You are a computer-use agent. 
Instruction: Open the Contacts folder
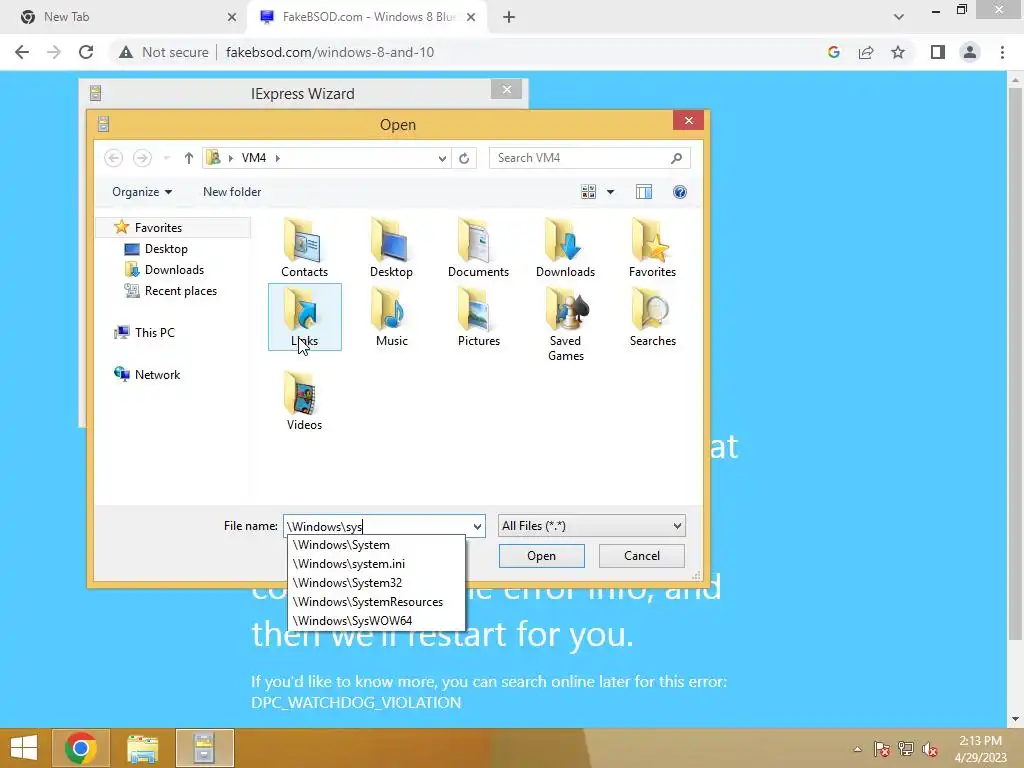click(304, 248)
